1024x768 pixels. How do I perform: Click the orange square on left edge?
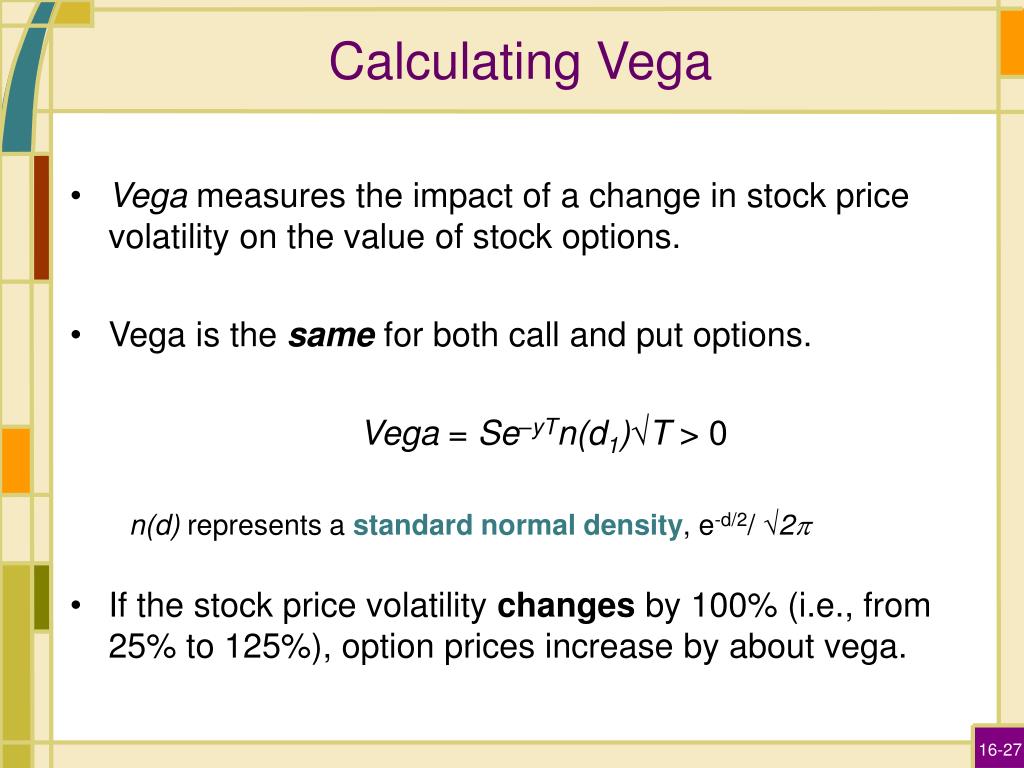tap(15, 460)
